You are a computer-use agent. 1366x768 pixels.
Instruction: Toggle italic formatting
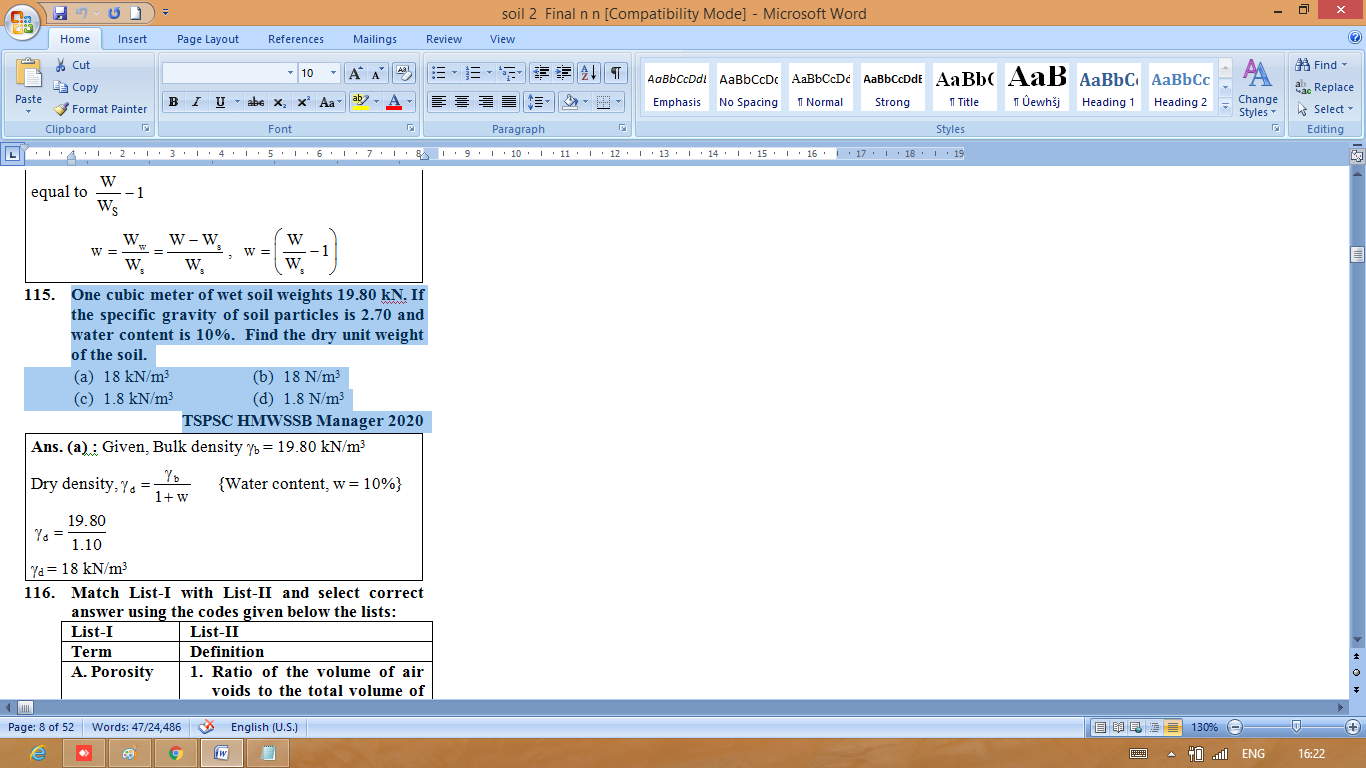click(196, 102)
